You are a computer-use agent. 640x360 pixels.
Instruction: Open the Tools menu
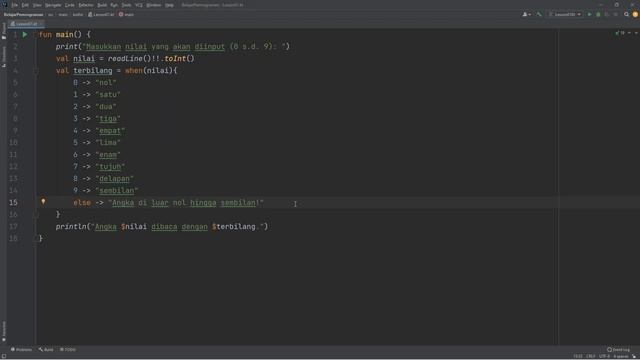(127, 5)
